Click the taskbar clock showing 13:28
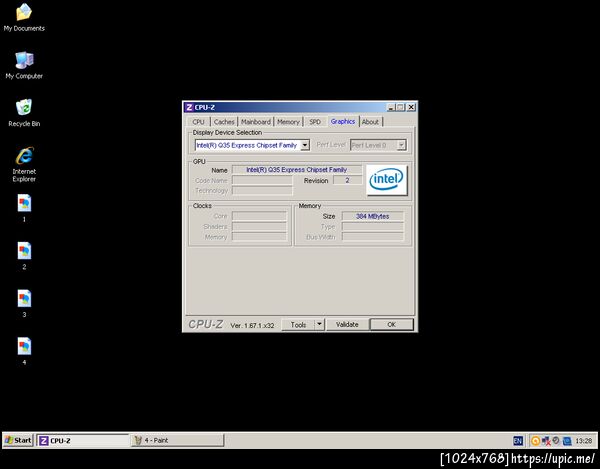This screenshot has height=469, width=600. pyautogui.click(x=584, y=441)
